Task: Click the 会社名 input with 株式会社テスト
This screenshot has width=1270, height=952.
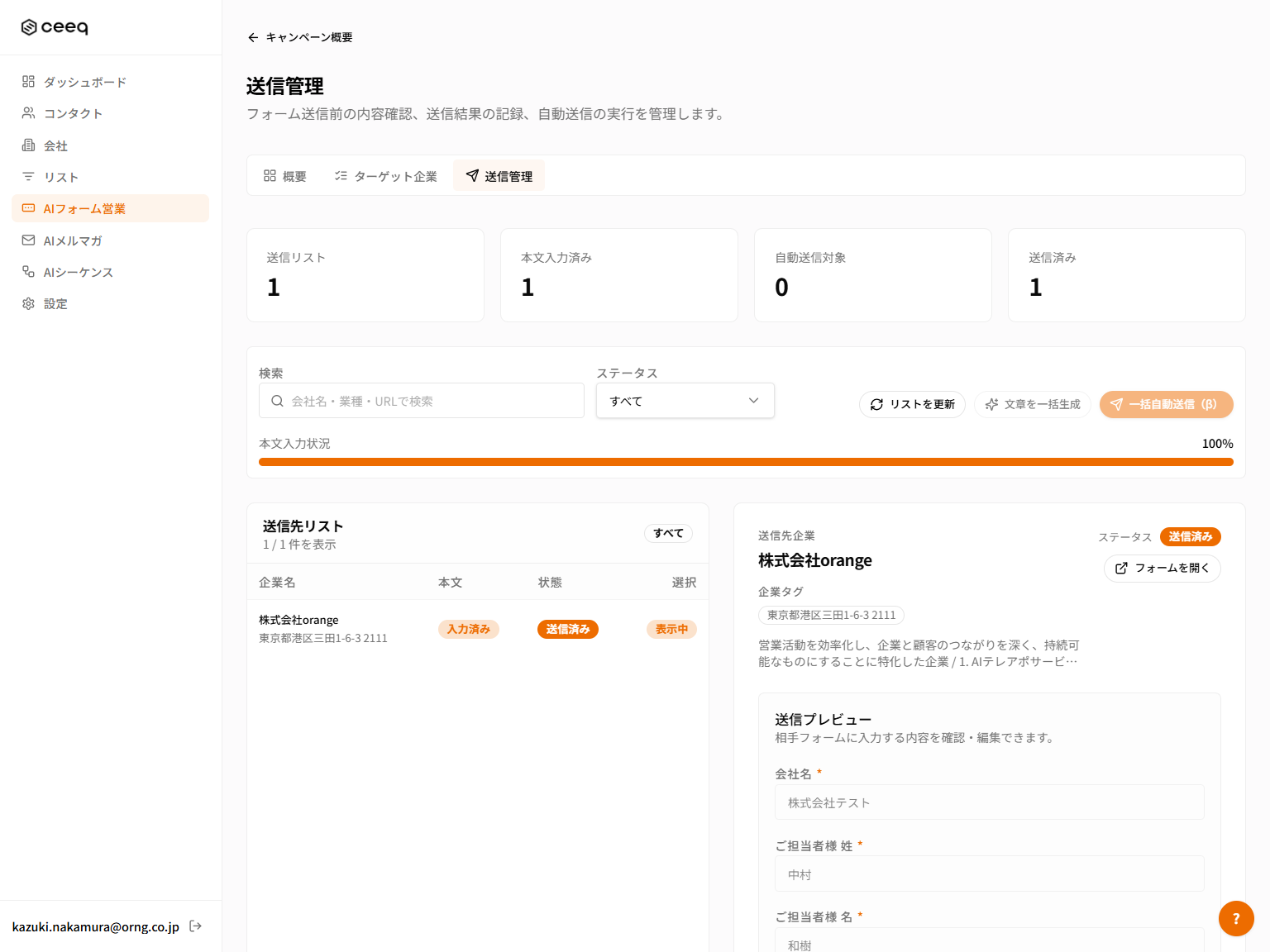Action: coord(989,802)
